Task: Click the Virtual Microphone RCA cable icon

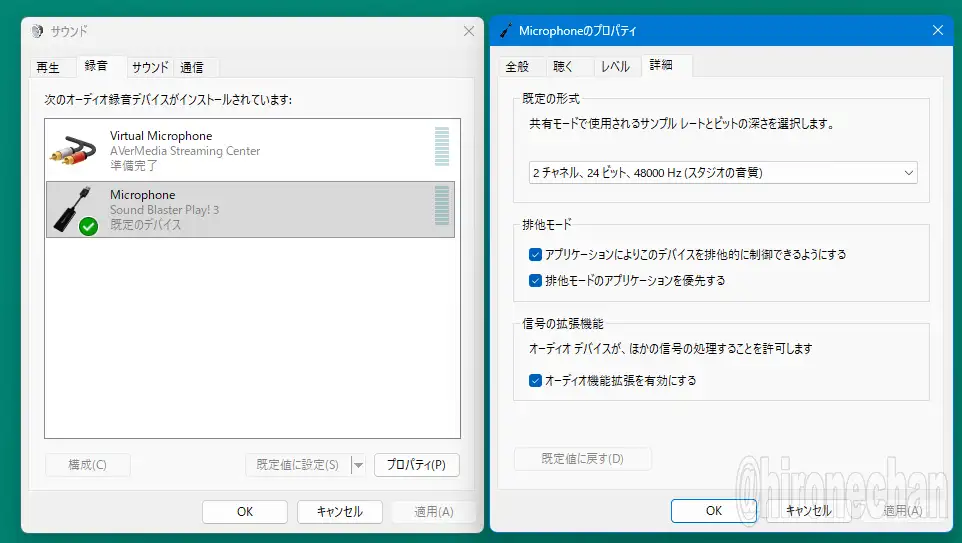Action: (75, 150)
